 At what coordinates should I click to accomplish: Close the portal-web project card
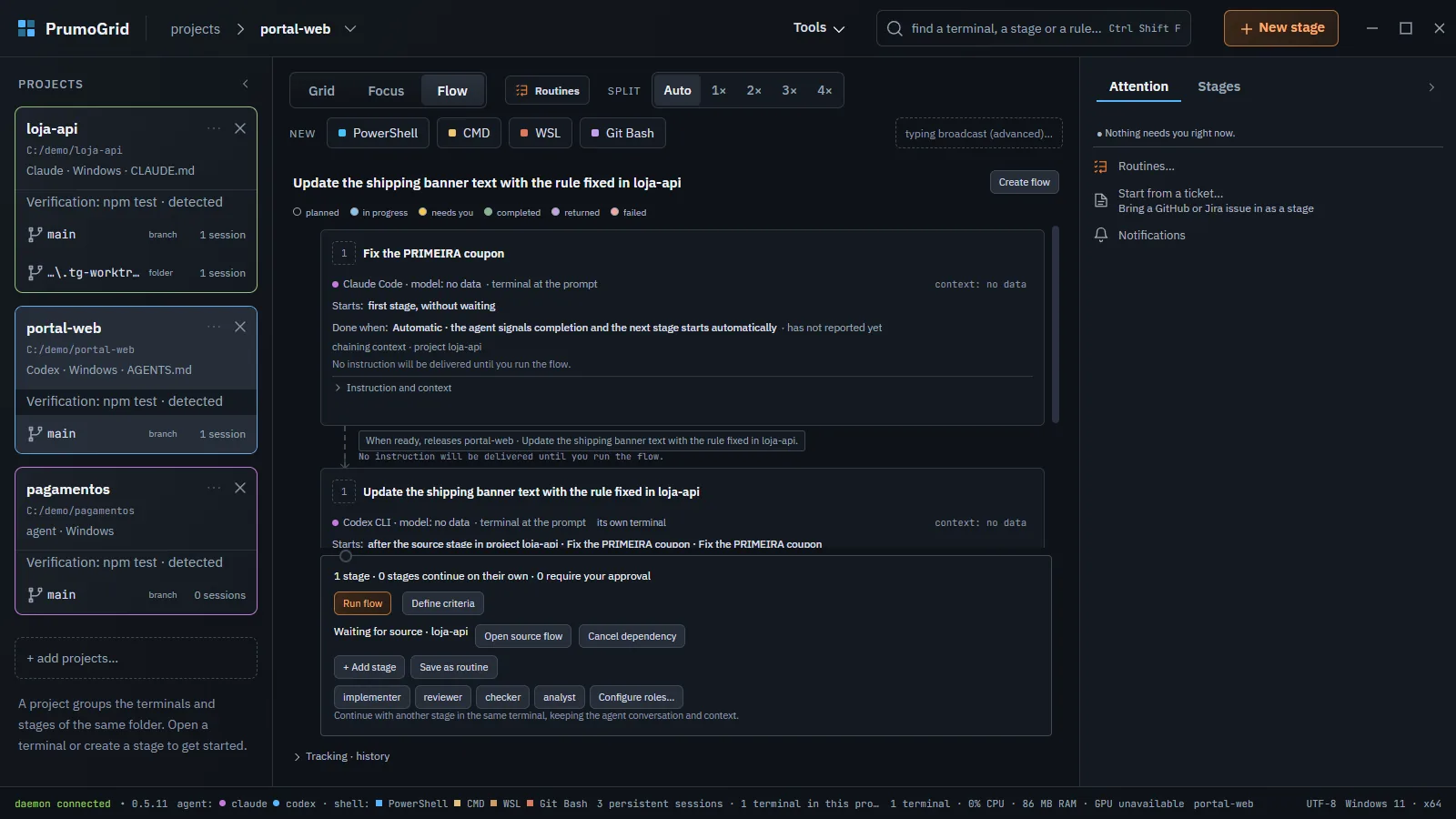[x=240, y=327]
